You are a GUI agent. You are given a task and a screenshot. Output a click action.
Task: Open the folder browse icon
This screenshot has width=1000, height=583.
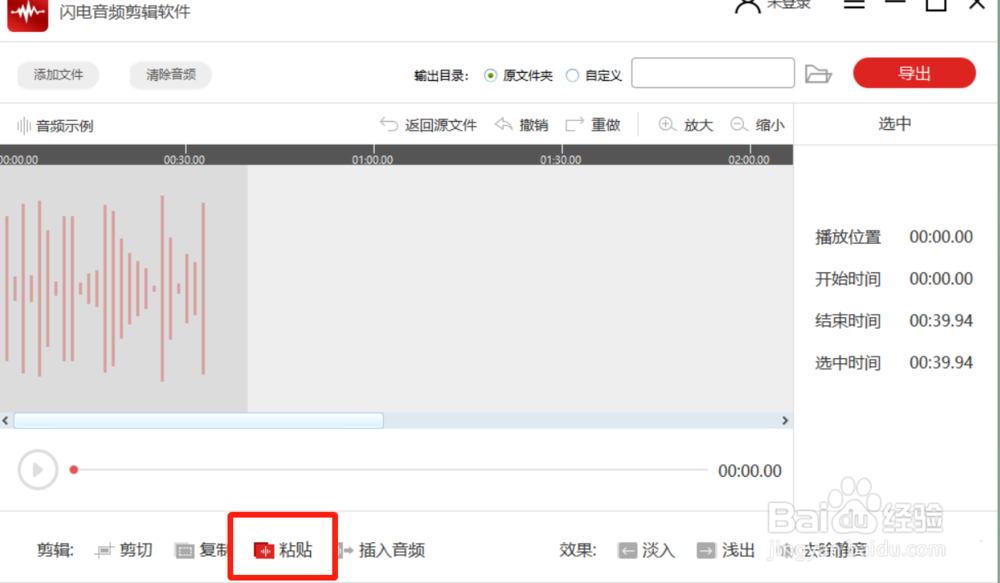pos(819,73)
